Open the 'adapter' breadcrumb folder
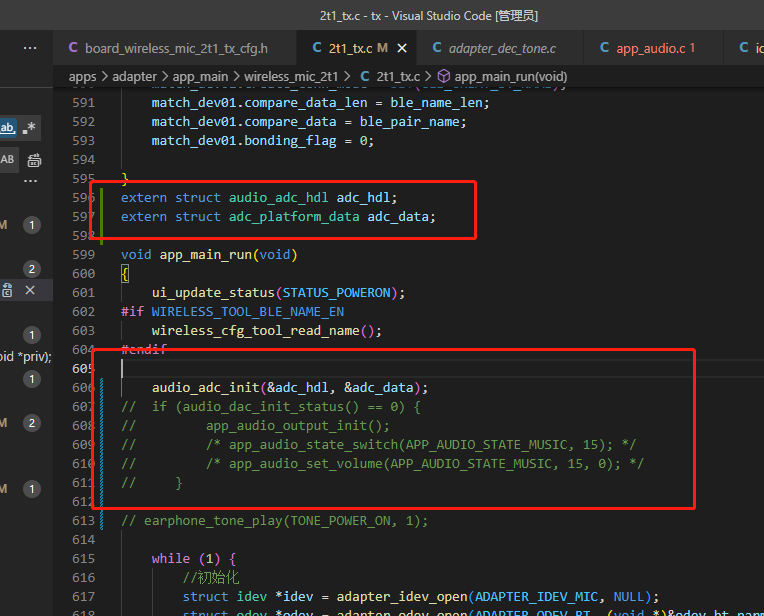This screenshot has width=764, height=616. point(134,77)
